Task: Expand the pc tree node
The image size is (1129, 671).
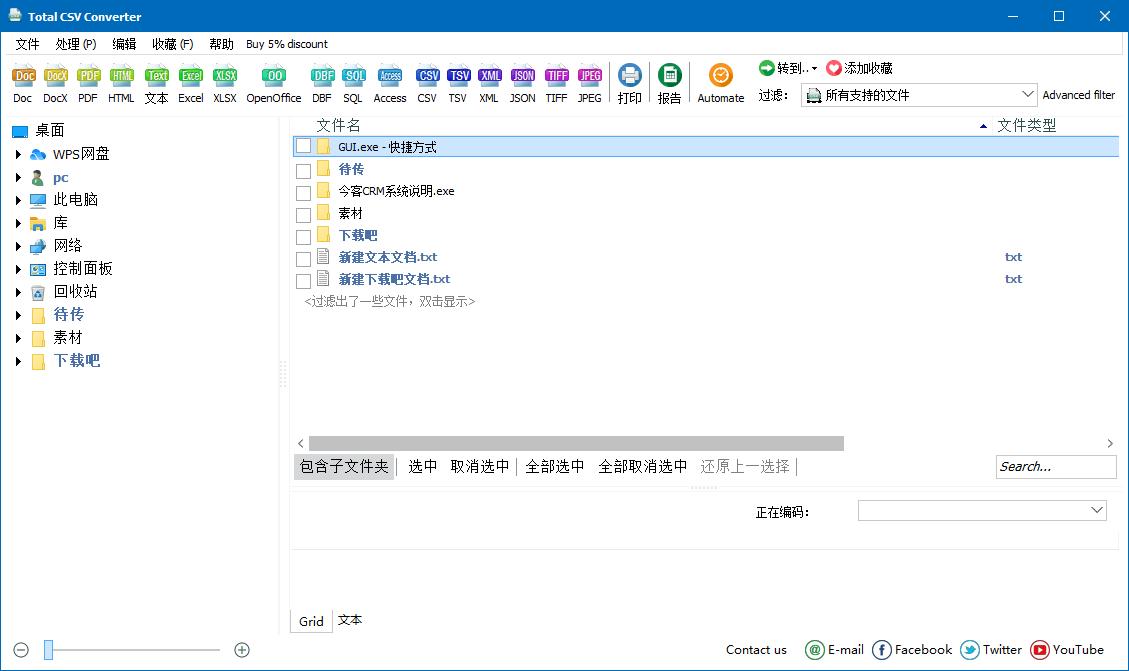Action: coord(18,177)
